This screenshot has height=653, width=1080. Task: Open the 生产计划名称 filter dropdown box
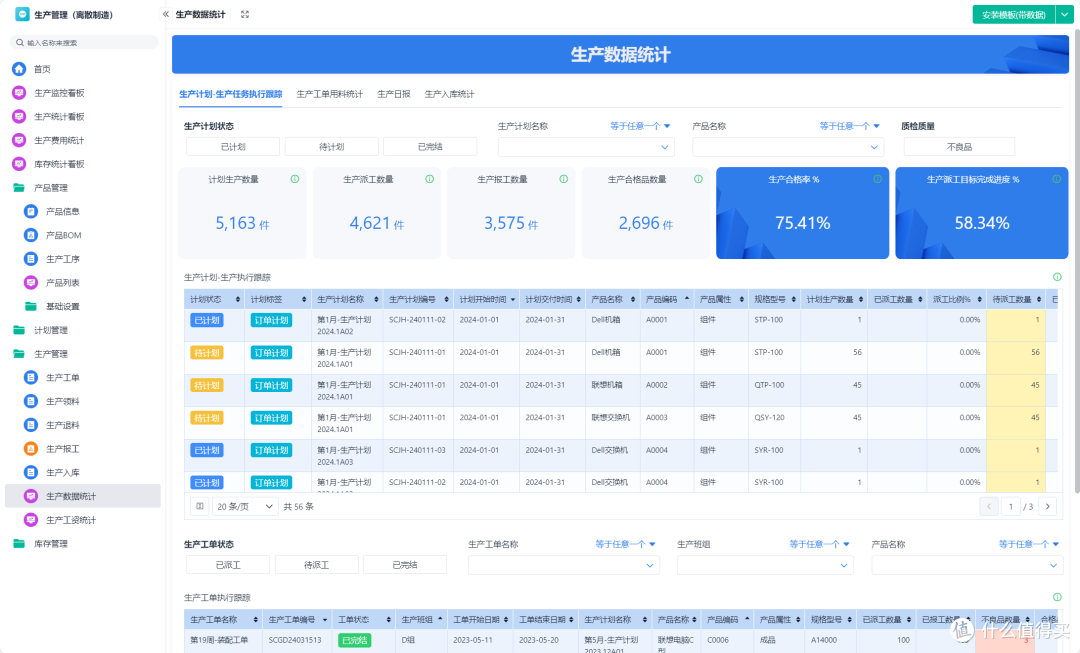pos(586,147)
